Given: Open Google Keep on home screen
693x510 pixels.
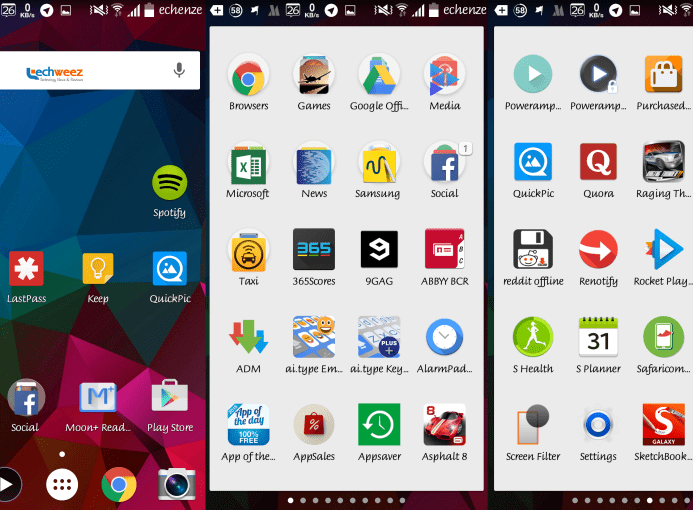Looking at the screenshot, I should [x=98, y=269].
